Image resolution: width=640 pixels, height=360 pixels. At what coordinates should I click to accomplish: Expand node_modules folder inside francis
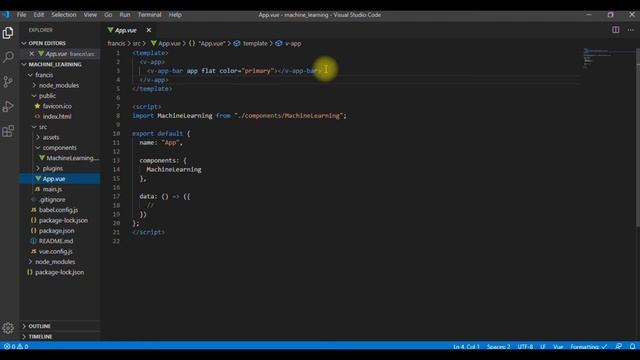point(59,85)
